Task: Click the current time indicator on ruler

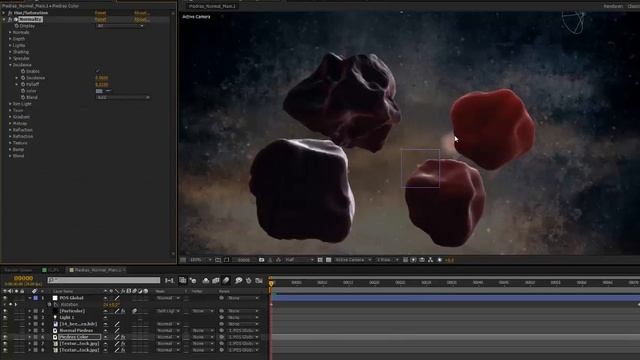Action: pos(271,283)
